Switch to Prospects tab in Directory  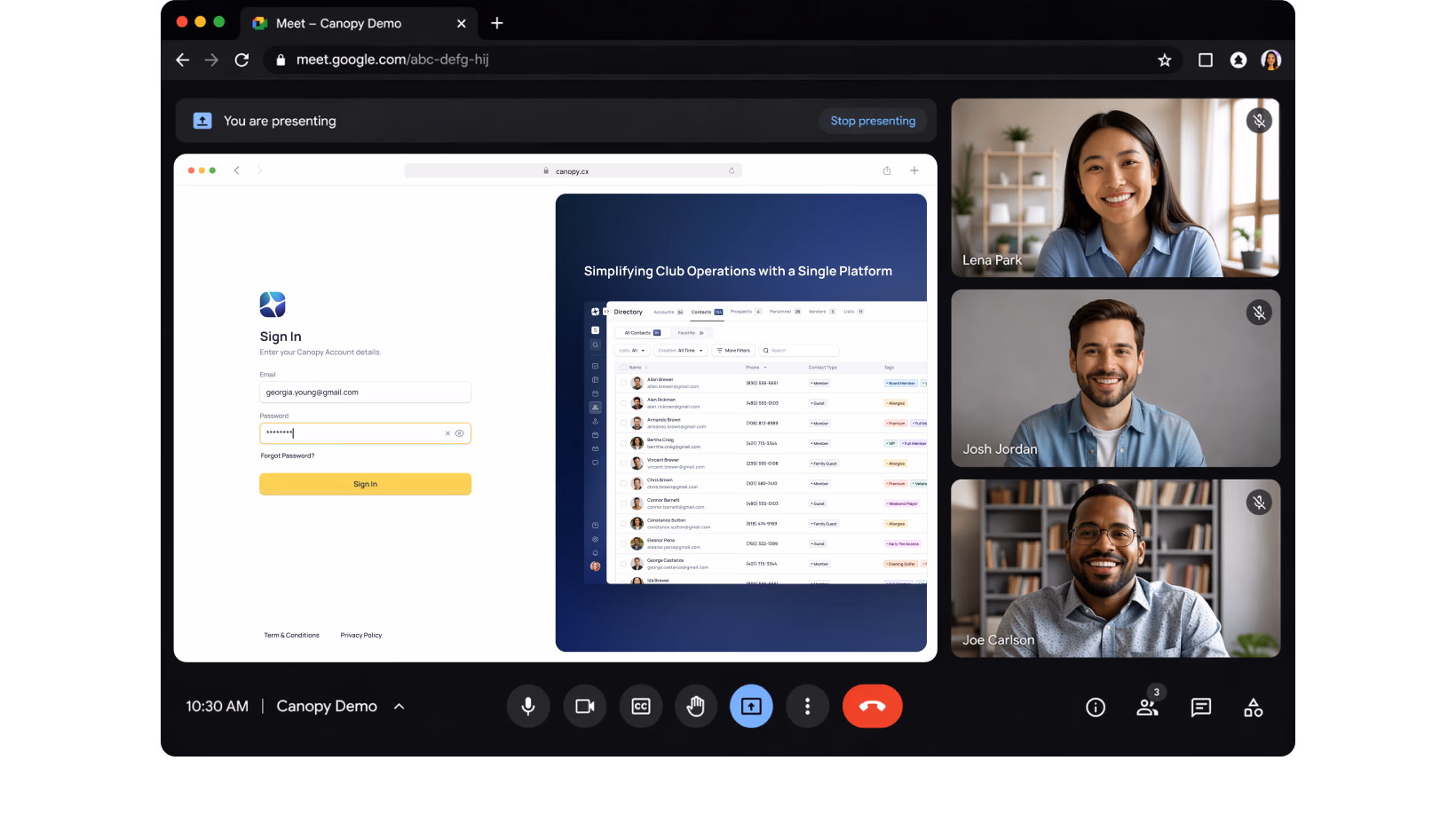pos(746,312)
